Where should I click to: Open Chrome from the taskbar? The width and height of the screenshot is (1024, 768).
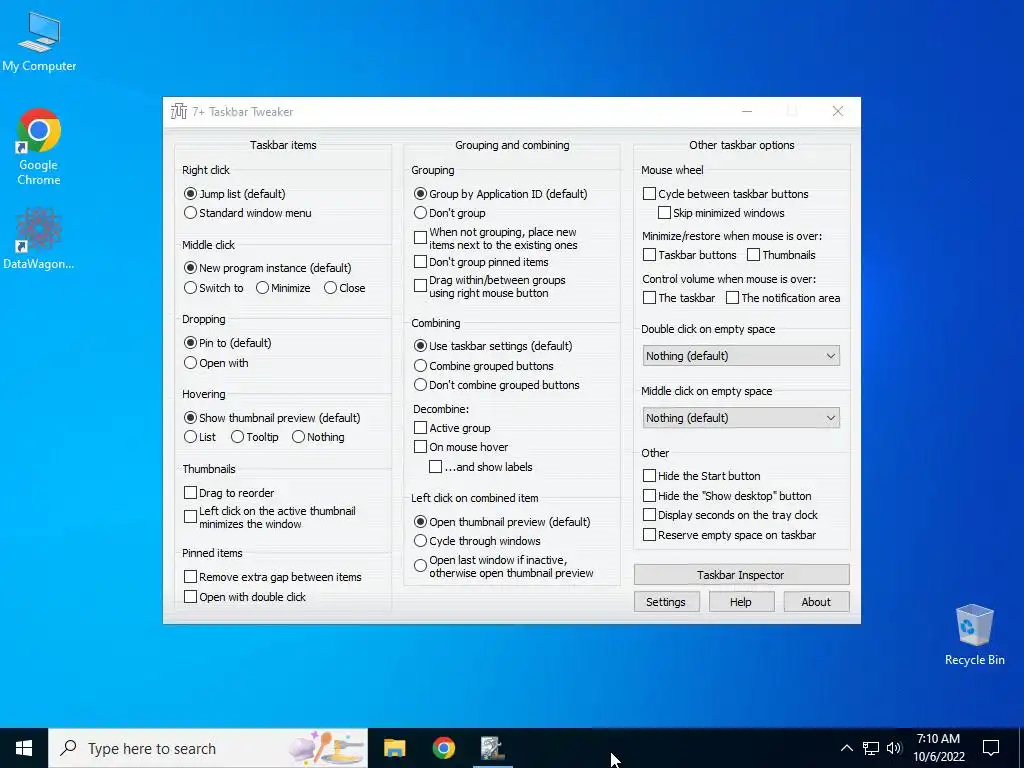click(443, 748)
